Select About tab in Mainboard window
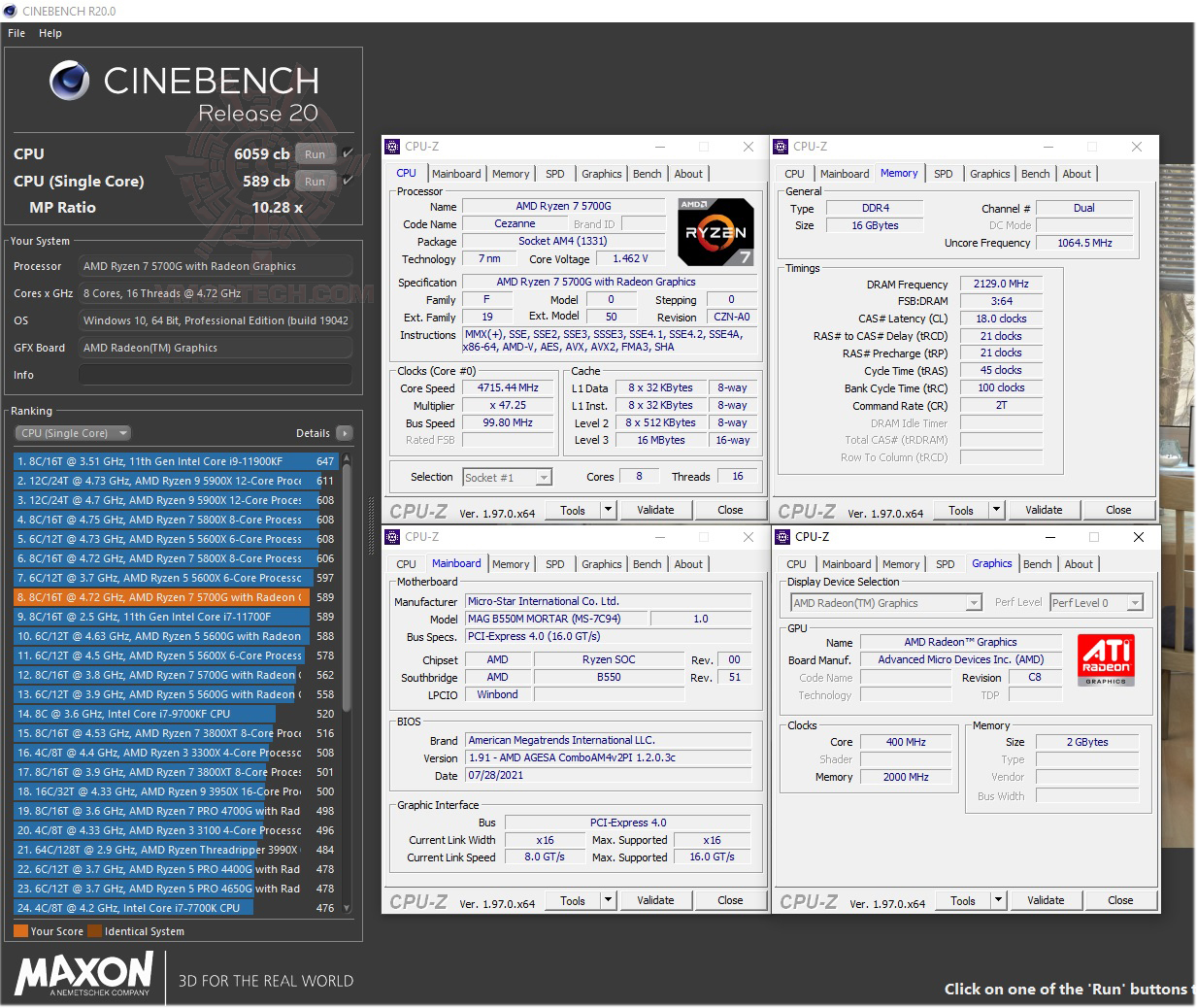Screen dimensions: 1197x1008 pyautogui.click(x=688, y=564)
